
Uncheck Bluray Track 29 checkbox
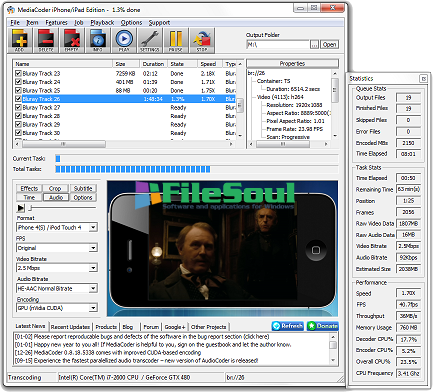pyautogui.click(x=18, y=124)
